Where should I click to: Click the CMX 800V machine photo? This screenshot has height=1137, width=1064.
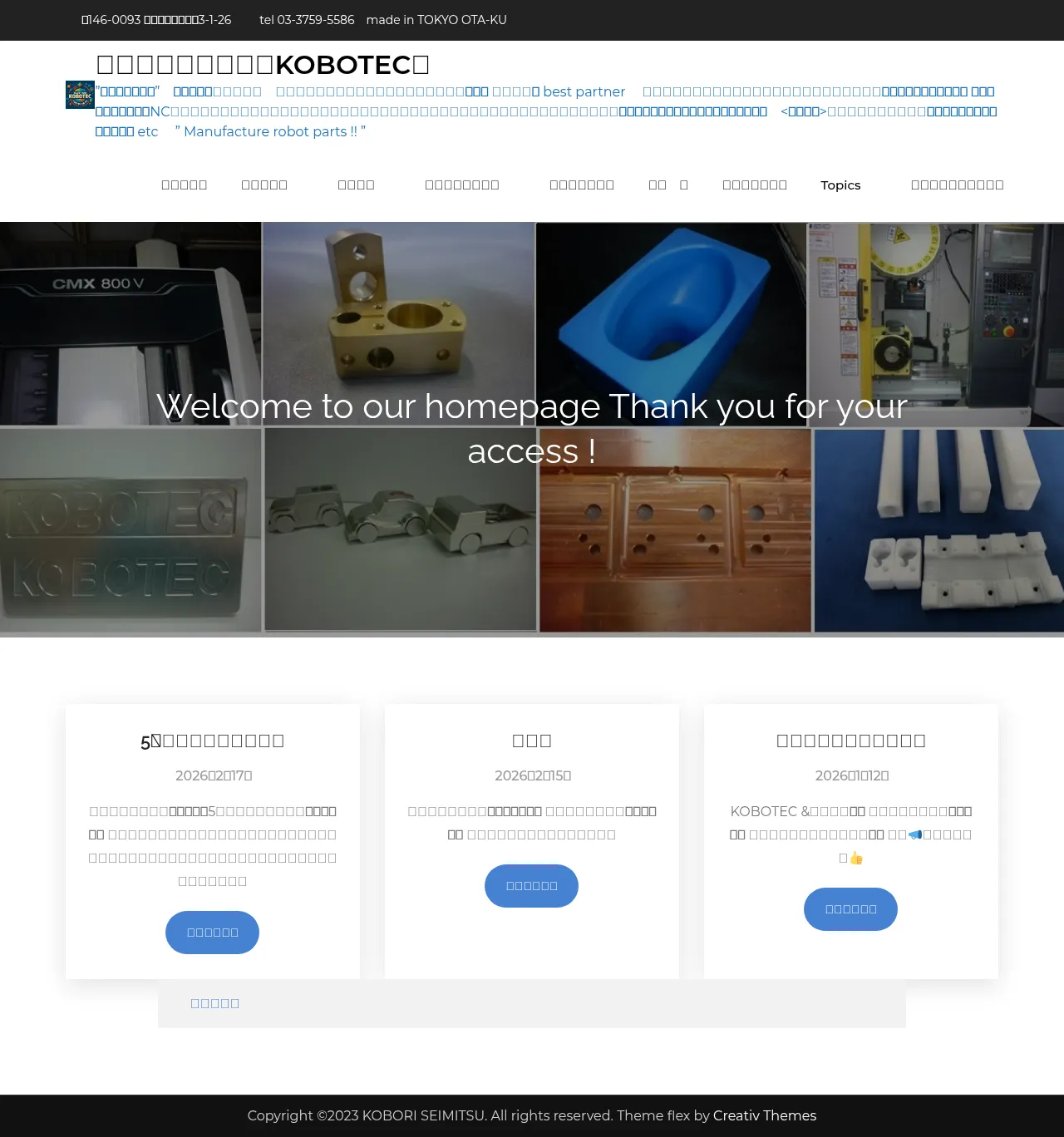(x=131, y=324)
